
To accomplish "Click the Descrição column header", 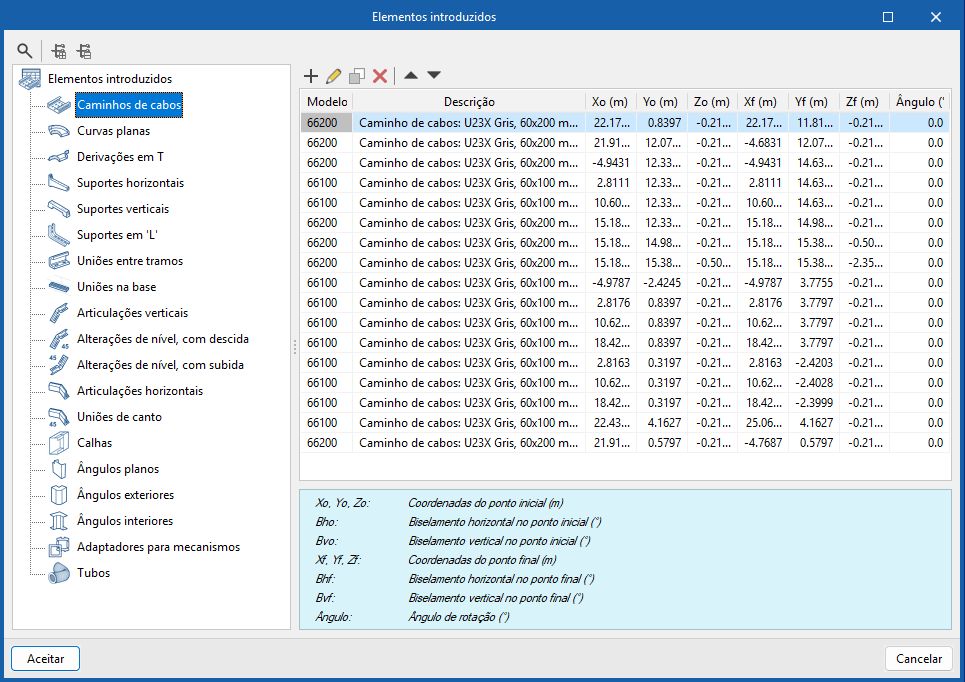I will [468, 102].
